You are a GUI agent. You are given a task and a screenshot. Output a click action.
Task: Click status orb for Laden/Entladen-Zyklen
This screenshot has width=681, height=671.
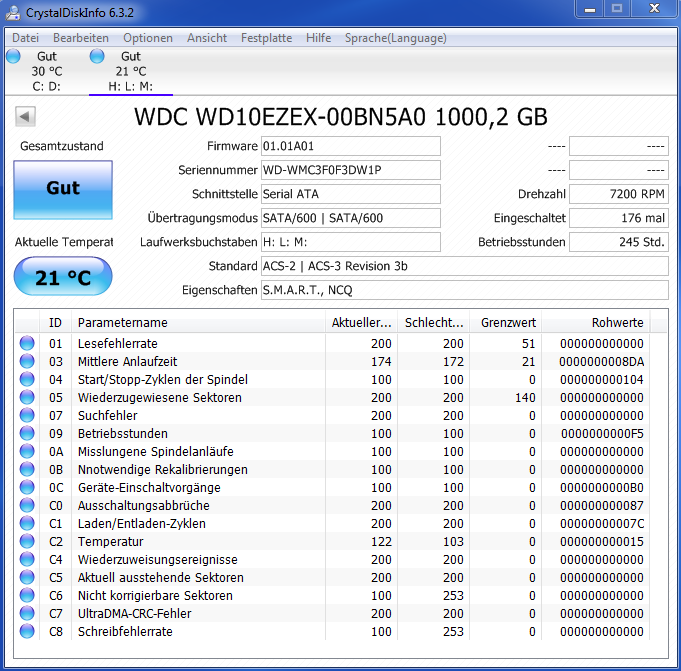tap(27, 523)
